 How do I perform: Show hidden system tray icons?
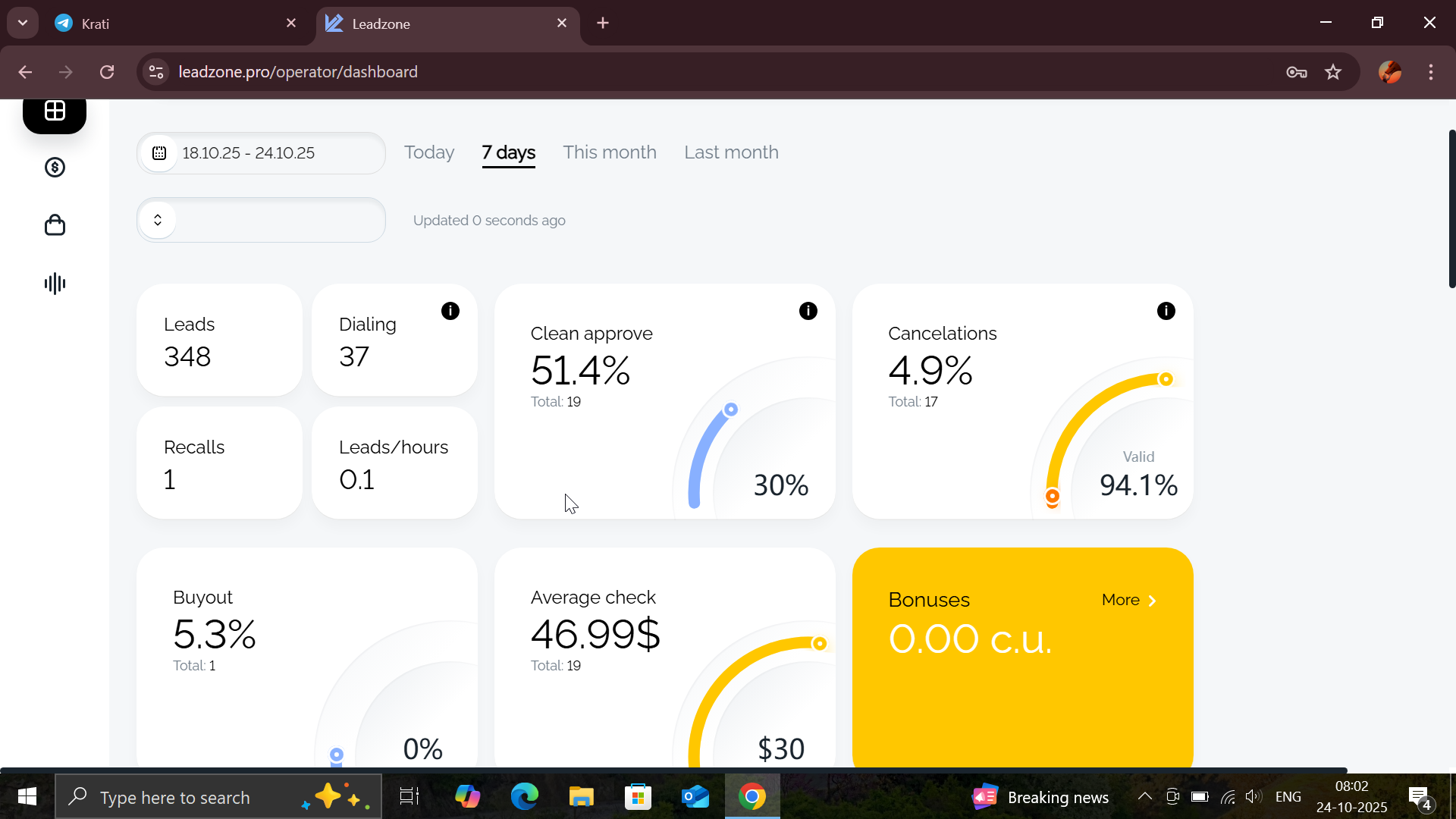(x=1145, y=796)
